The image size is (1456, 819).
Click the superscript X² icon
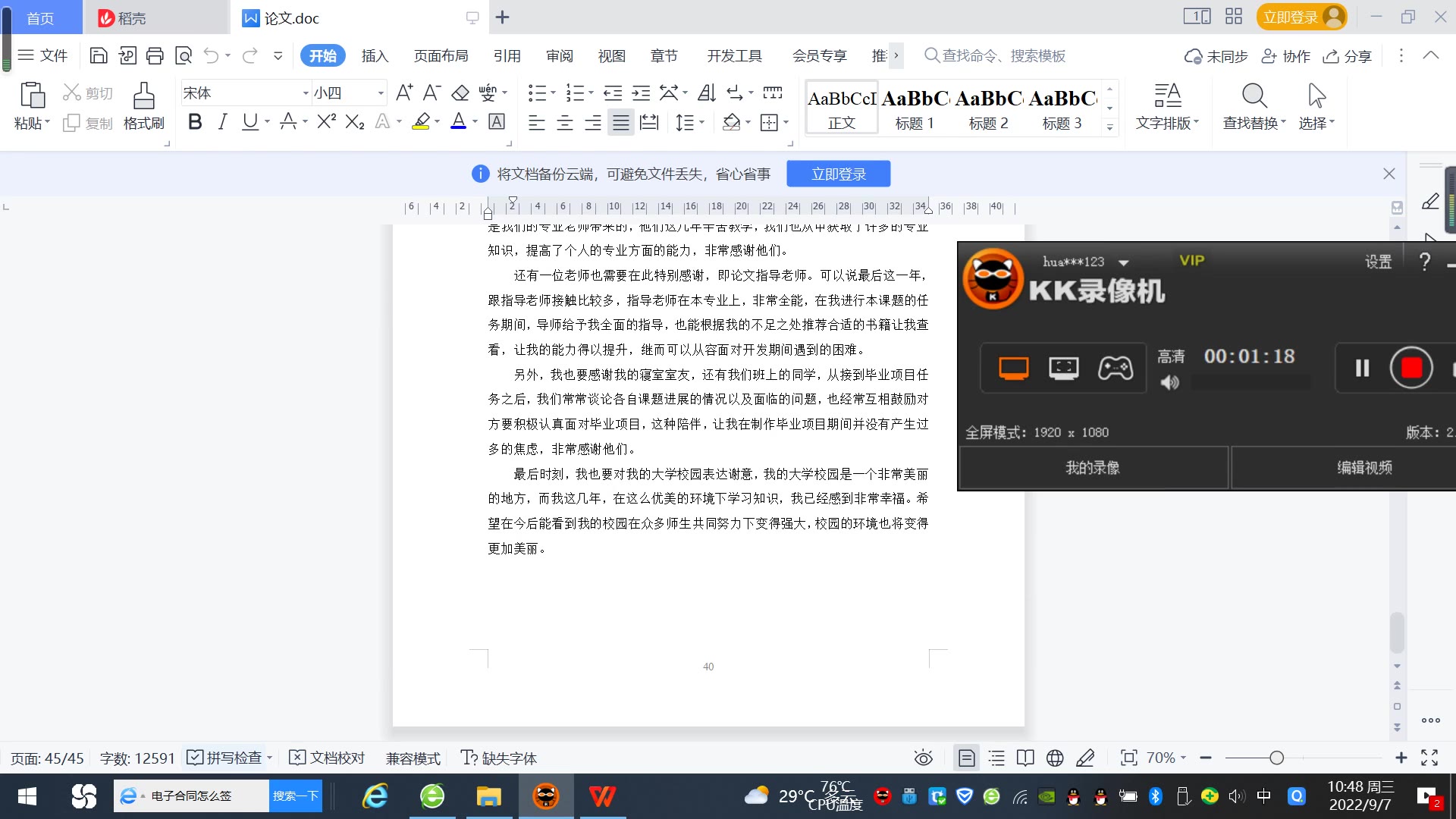coord(326,122)
